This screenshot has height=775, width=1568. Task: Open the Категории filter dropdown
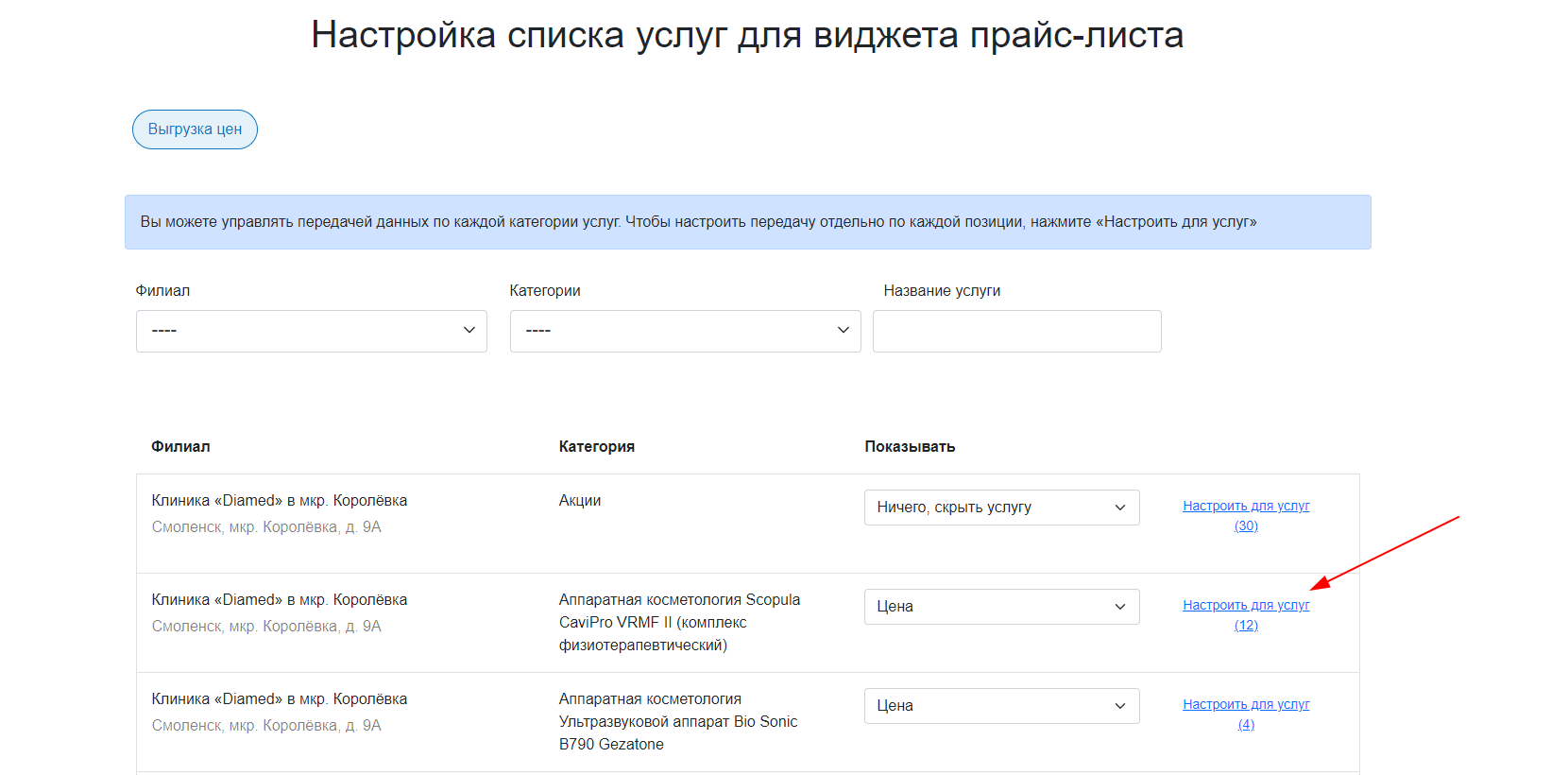pos(686,331)
